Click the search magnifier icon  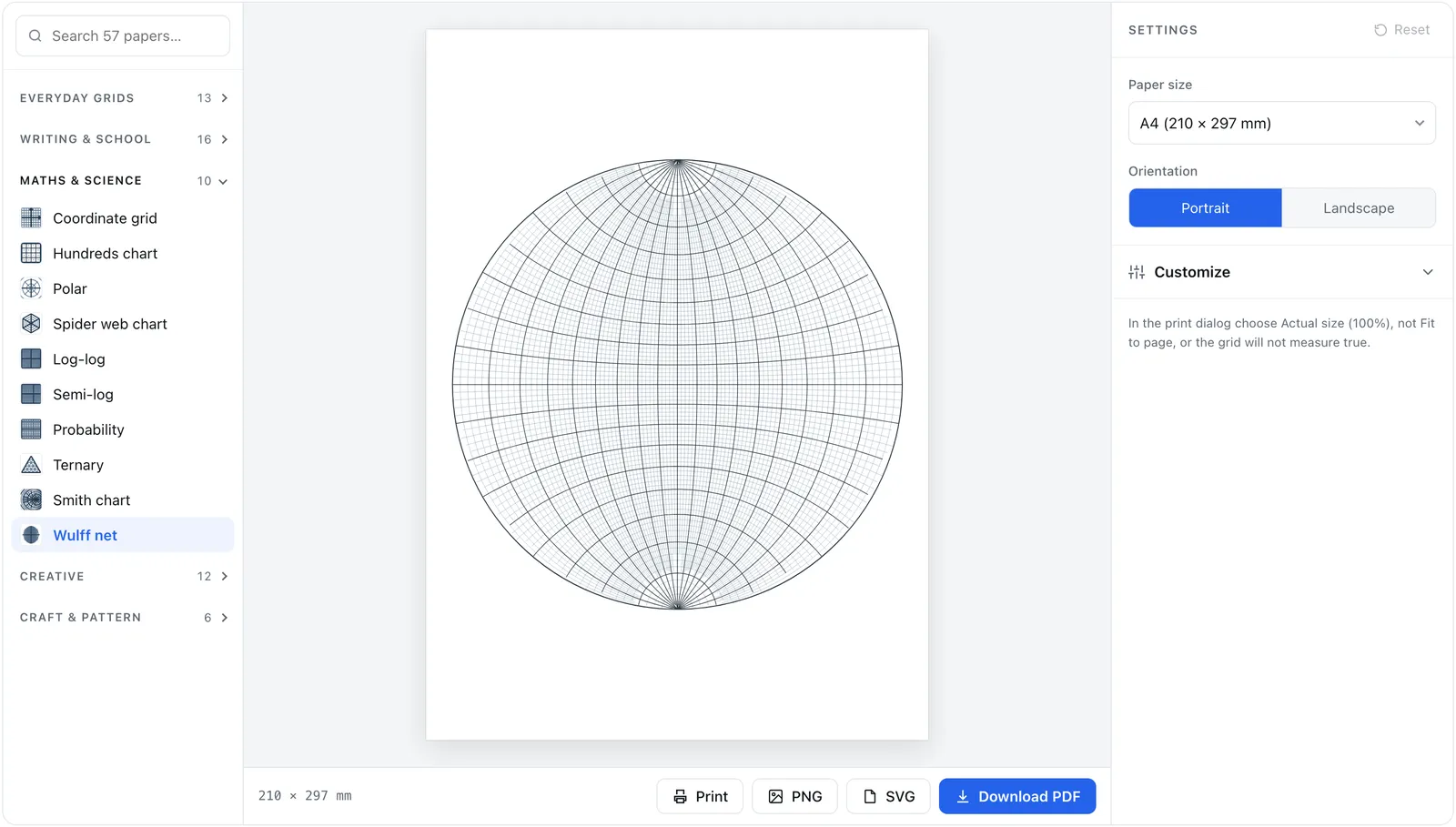coord(35,35)
